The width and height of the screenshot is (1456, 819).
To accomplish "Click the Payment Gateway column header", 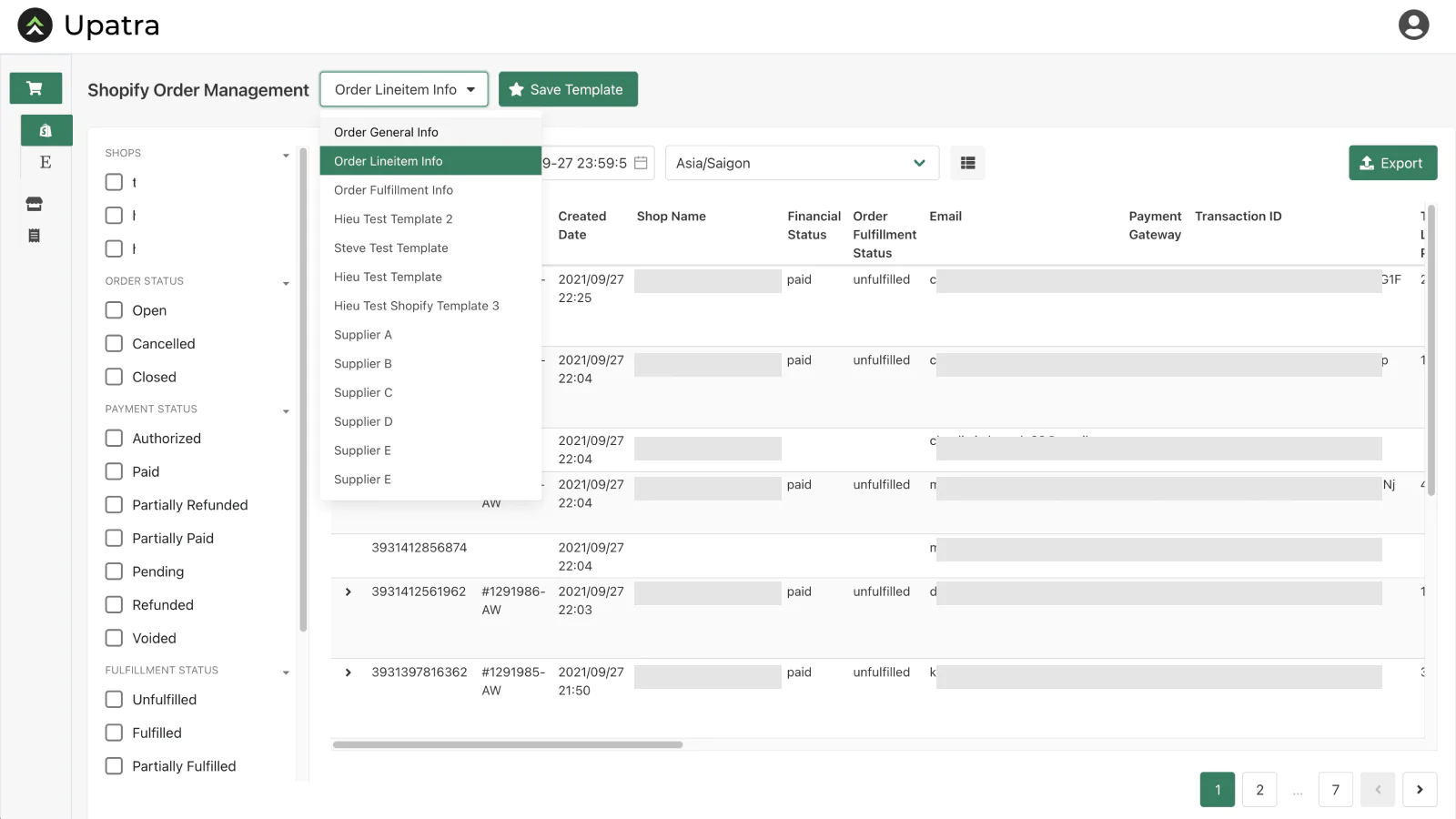I will 1155,226.
